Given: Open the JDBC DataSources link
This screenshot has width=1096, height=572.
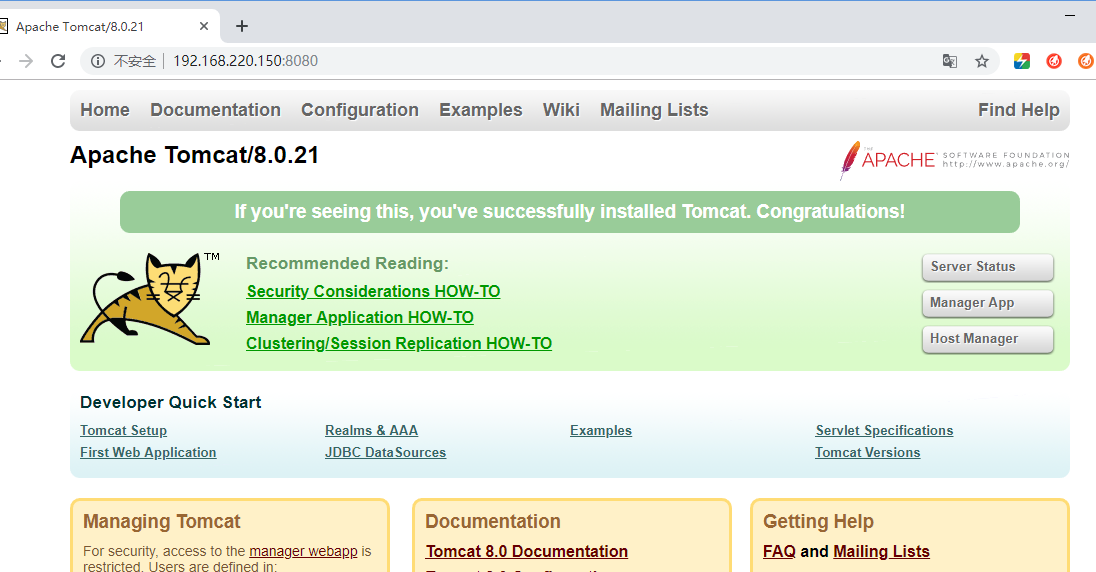Looking at the screenshot, I should coord(385,452).
